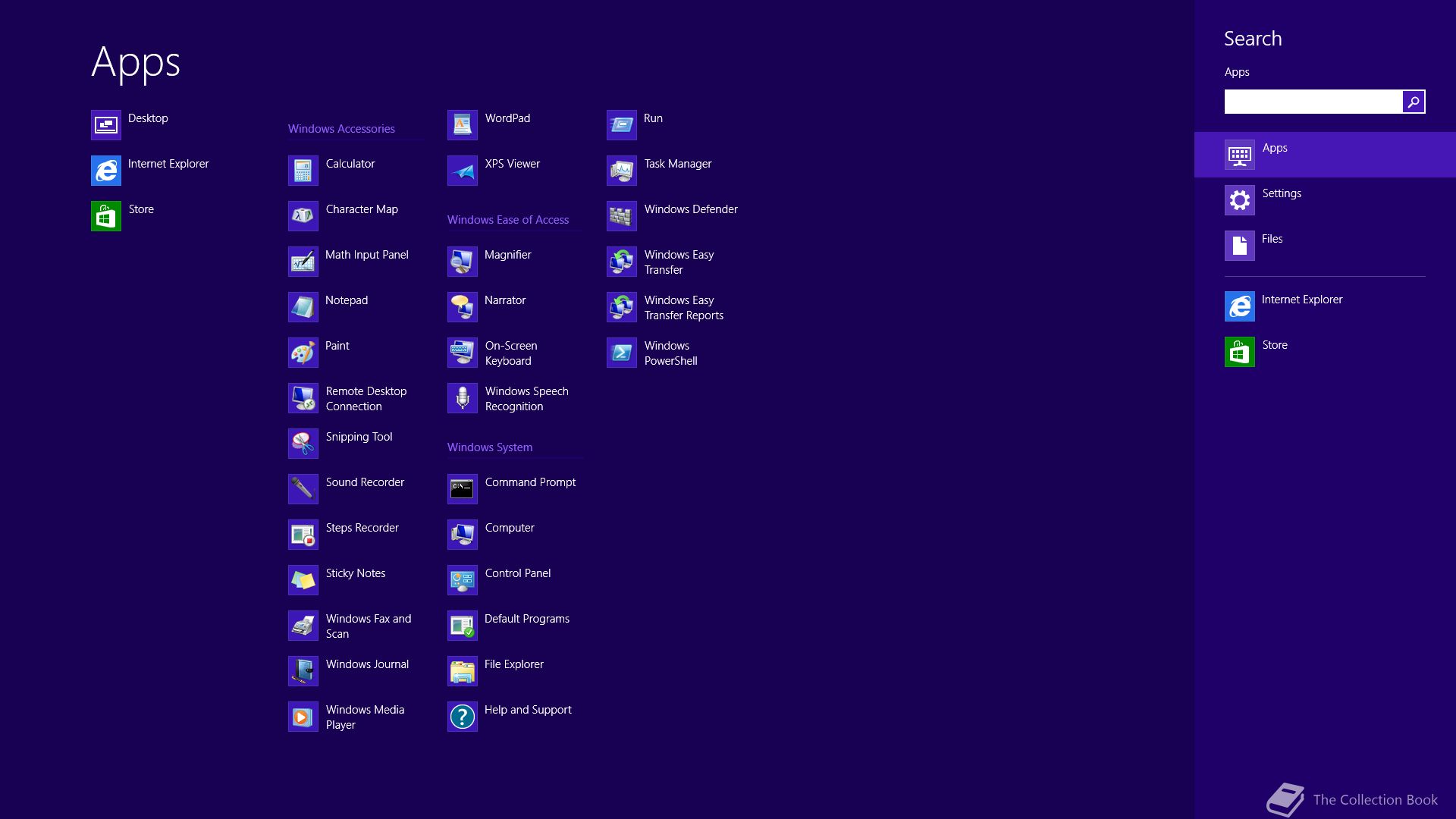This screenshot has height=819, width=1456.
Task: Focus the Search text box
Action: 1313,102
